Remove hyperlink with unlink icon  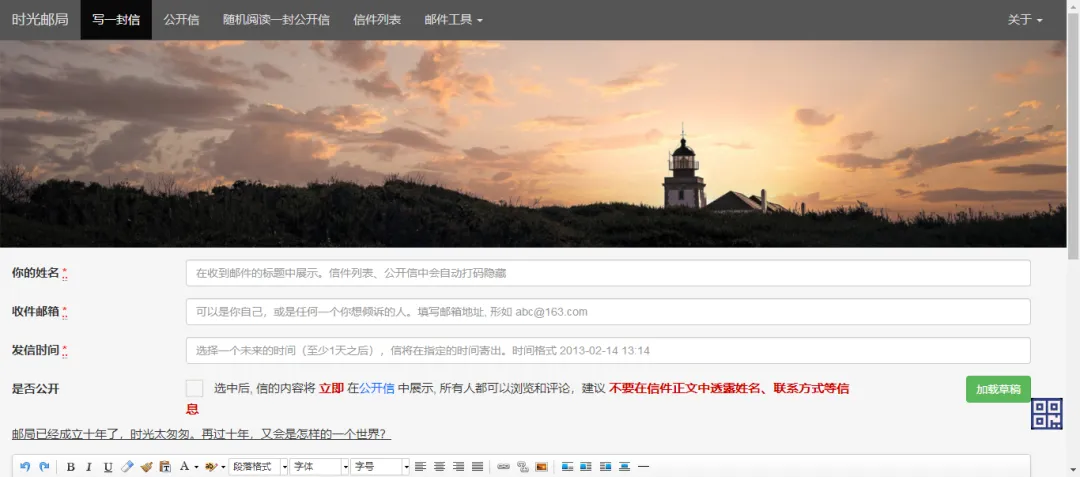(523, 467)
